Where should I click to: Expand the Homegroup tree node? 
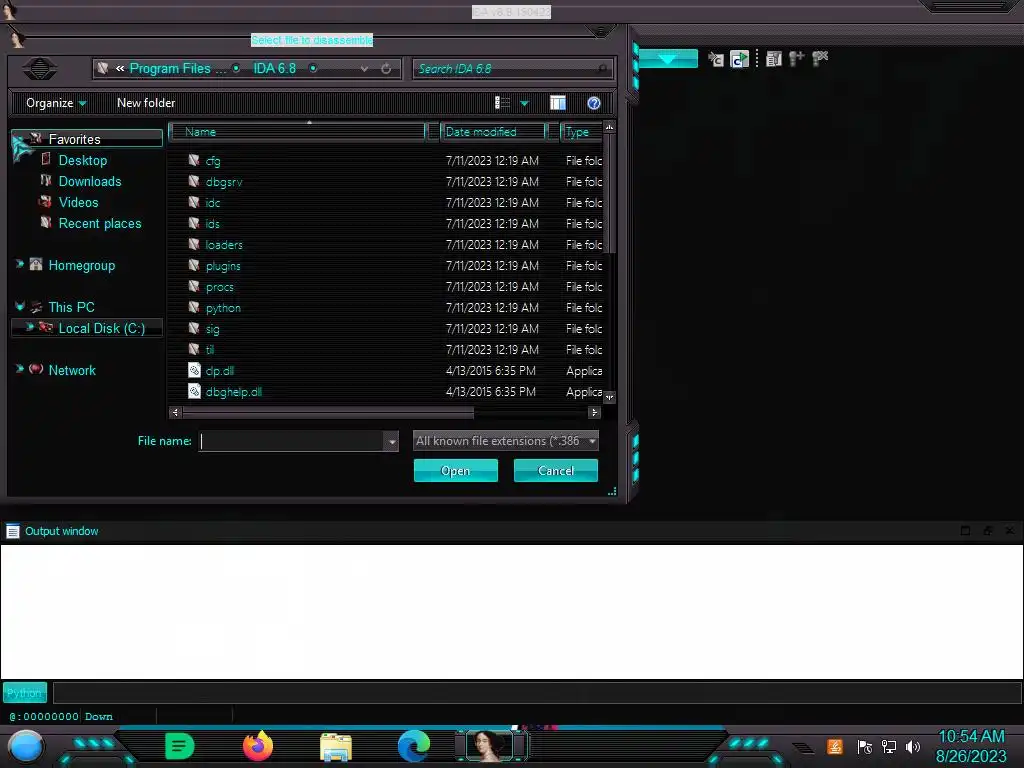[x=20, y=264]
